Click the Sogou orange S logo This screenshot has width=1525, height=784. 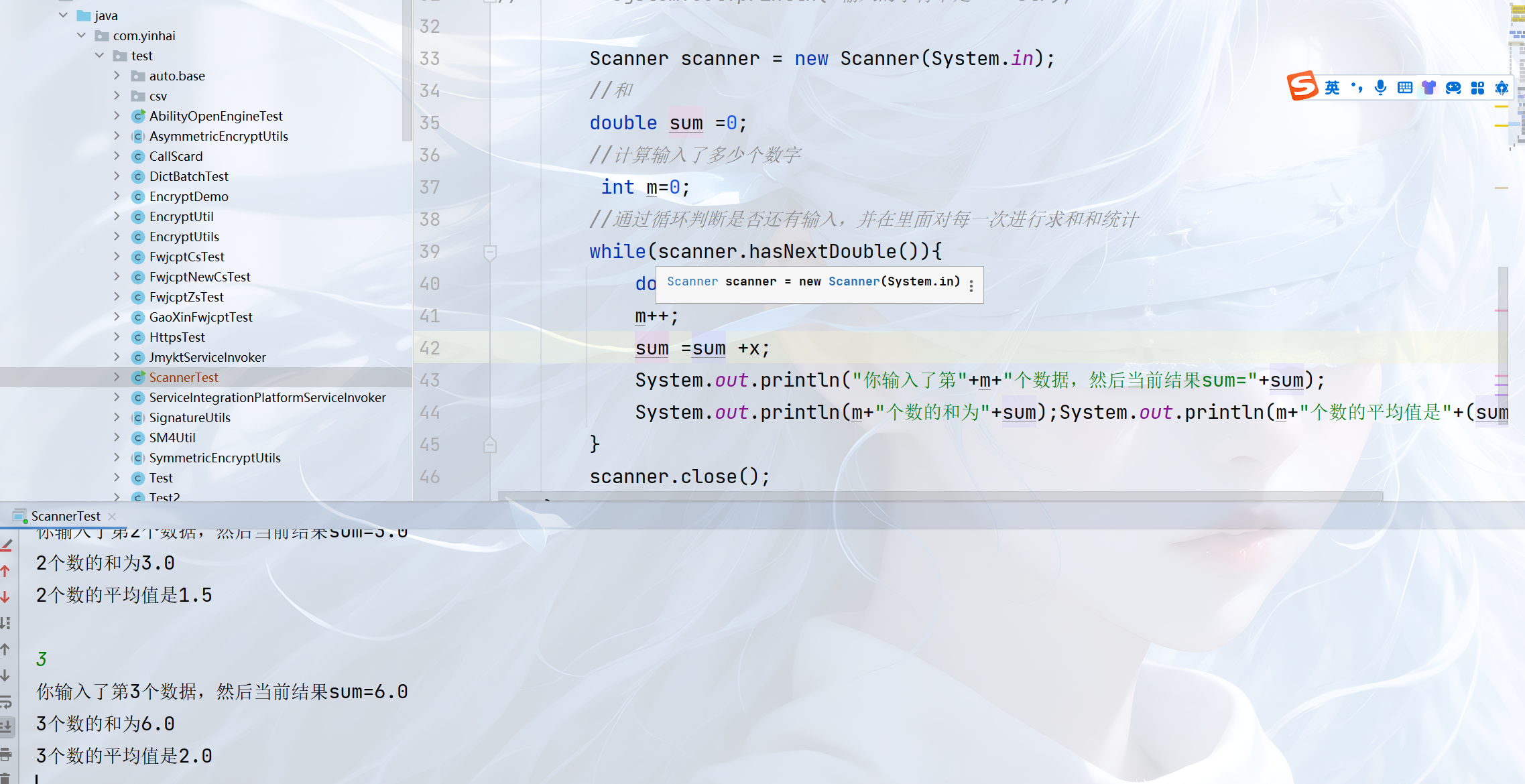coord(1302,86)
